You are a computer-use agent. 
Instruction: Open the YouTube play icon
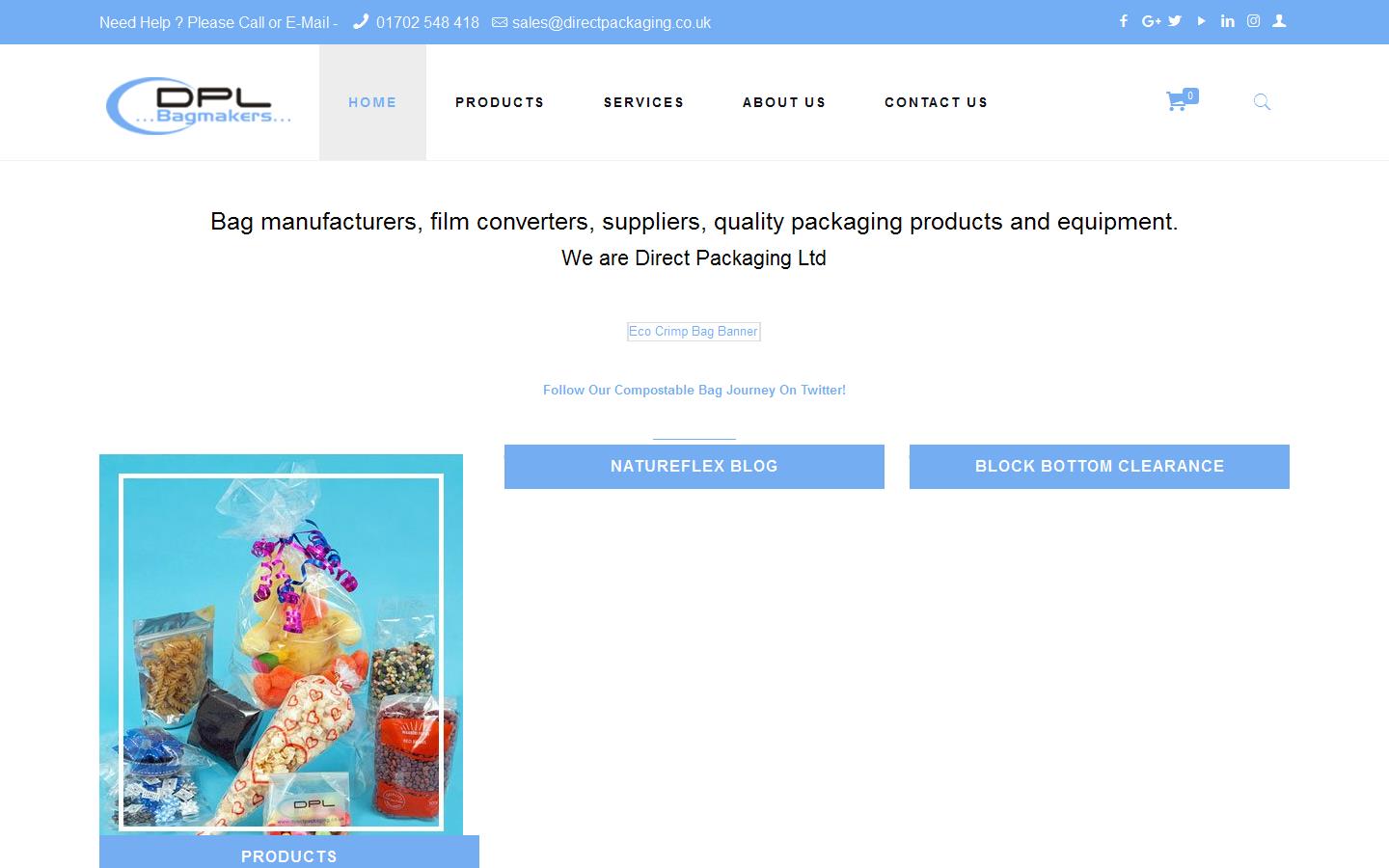click(x=1201, y=21)
